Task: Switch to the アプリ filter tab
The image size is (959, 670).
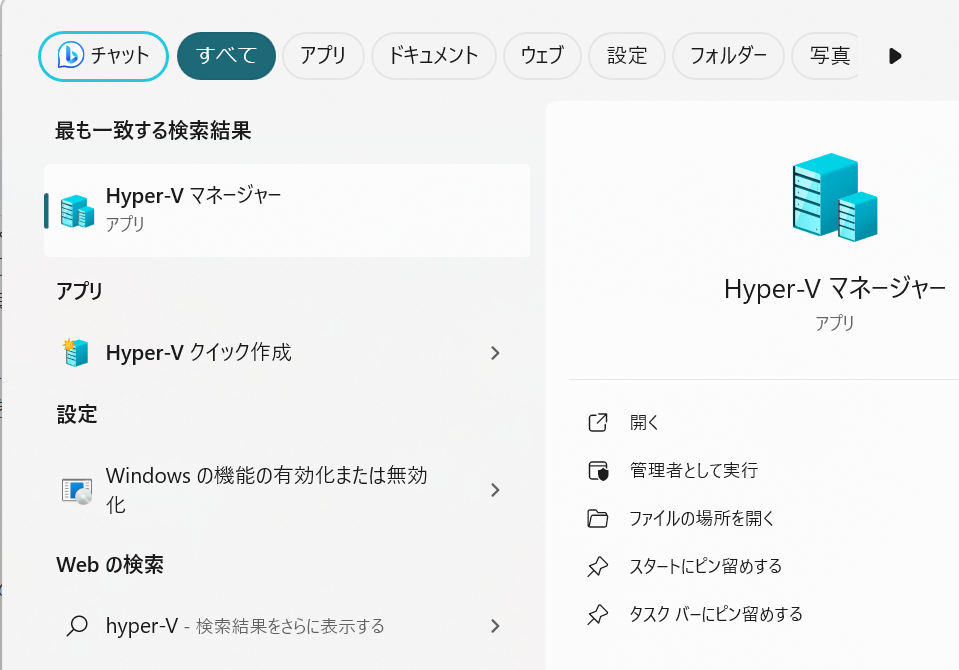Action: (x=323, y=56)
